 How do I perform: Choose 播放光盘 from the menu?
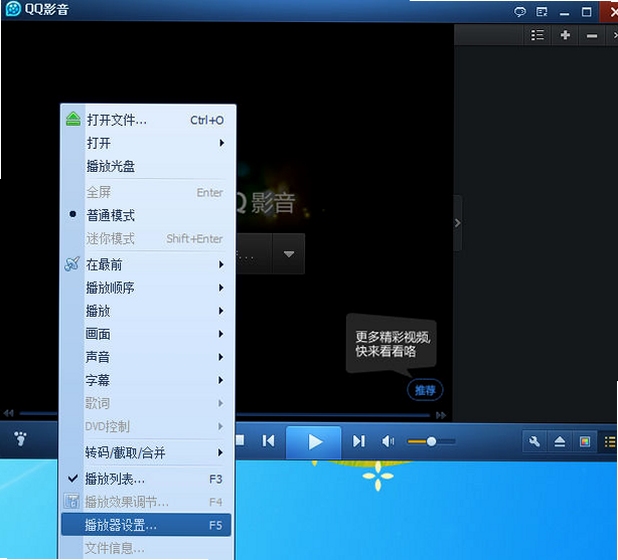[x=146, y=166]
